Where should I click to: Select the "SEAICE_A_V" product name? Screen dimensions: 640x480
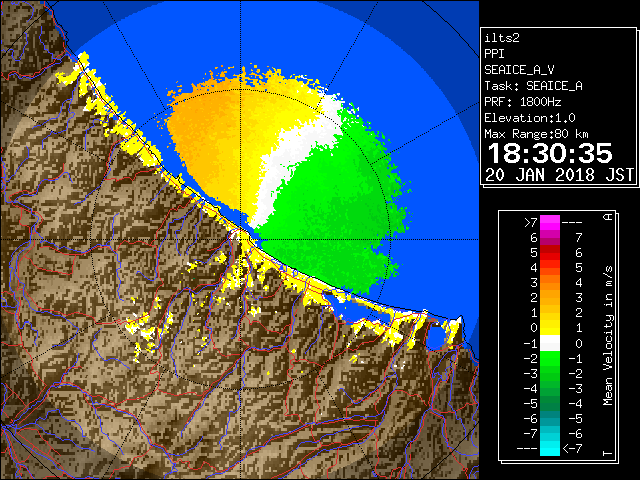(x=519, y=70)
